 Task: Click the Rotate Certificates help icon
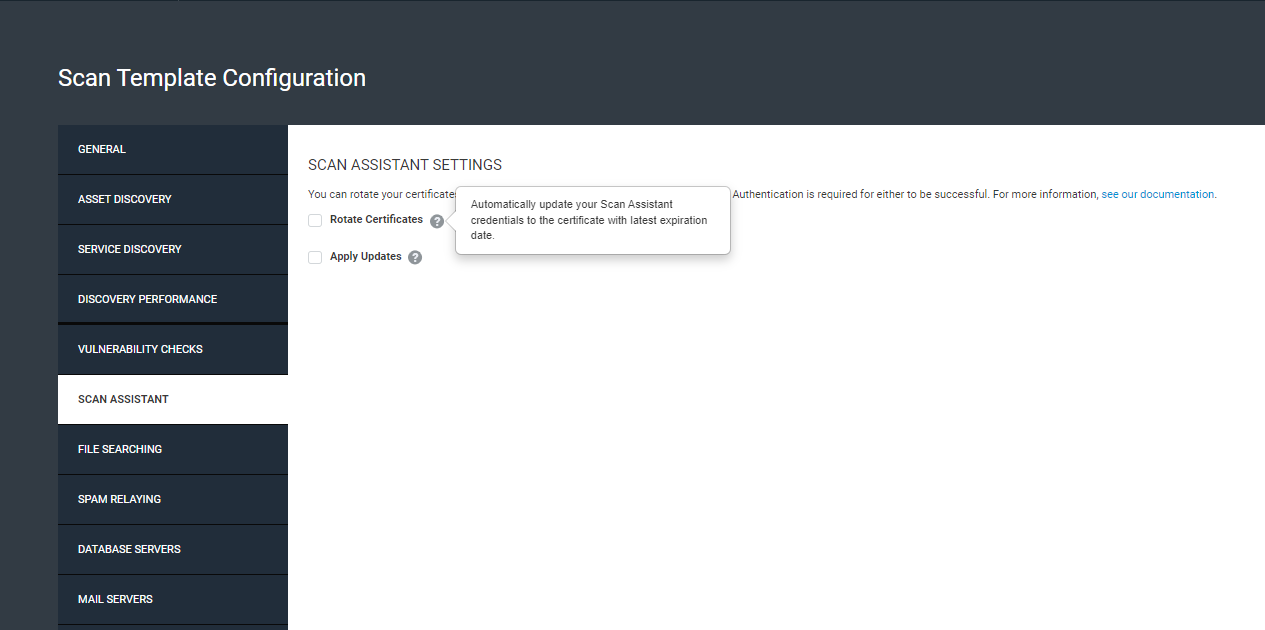[x=437, y=221]
